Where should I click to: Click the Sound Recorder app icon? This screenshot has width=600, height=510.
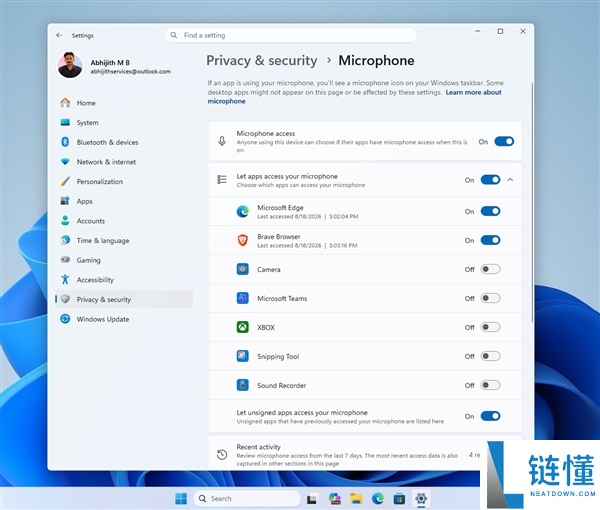pos(243,385)
